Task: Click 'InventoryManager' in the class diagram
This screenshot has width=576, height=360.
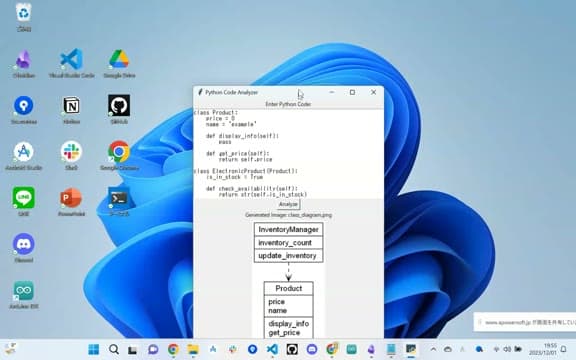Action: (288, 230)
